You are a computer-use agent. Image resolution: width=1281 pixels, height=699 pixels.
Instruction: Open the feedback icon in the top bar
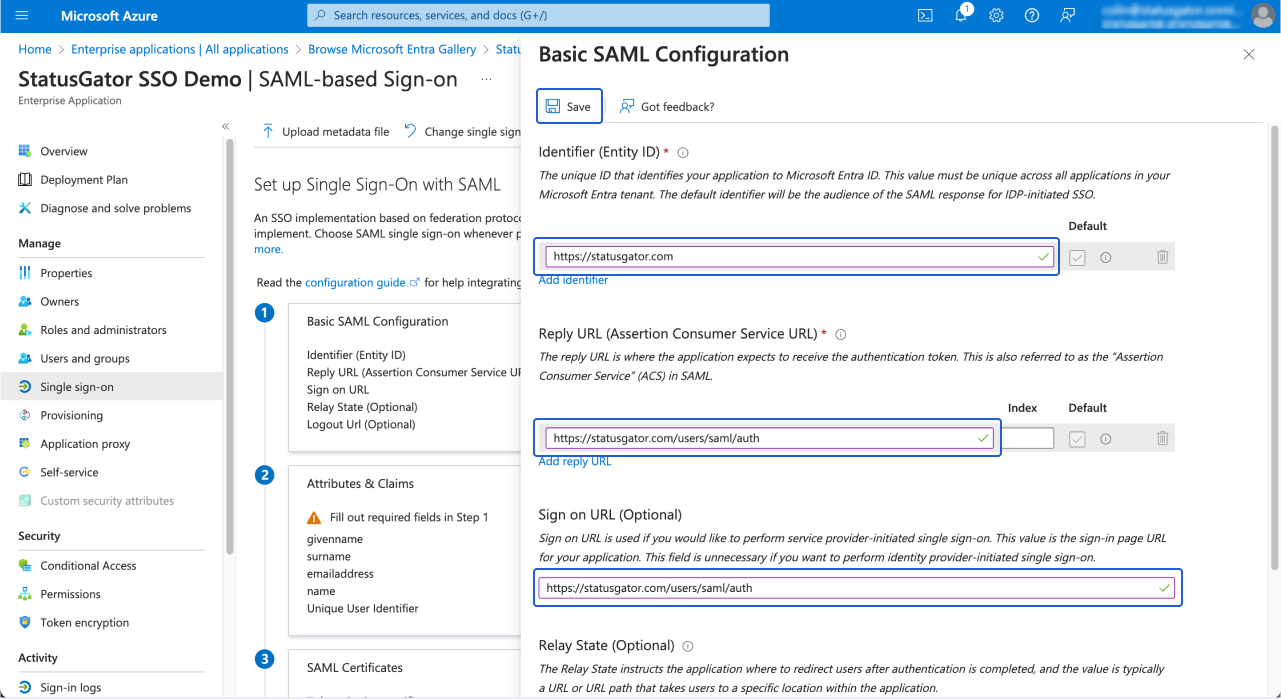tap(1068, 16)
